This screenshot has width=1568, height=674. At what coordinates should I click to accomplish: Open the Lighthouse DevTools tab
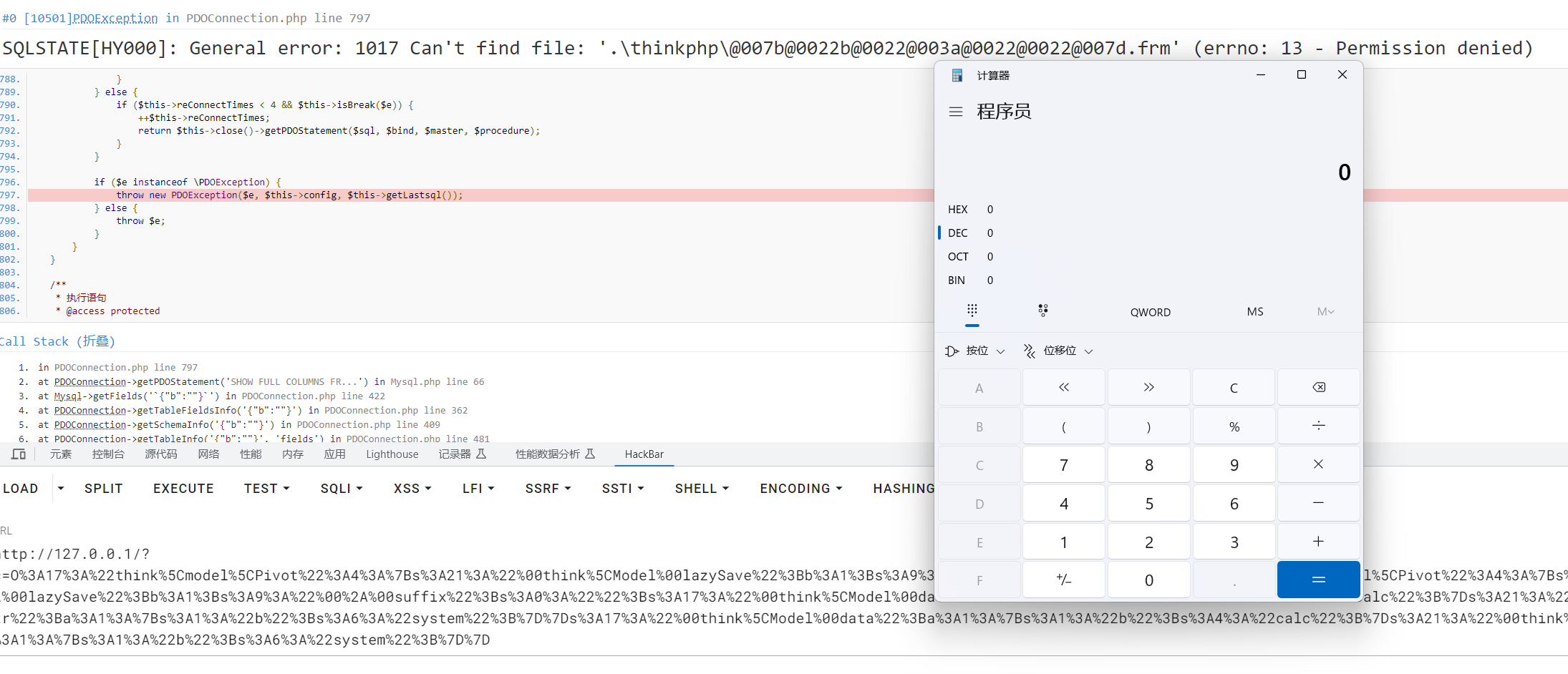(392, 454)
